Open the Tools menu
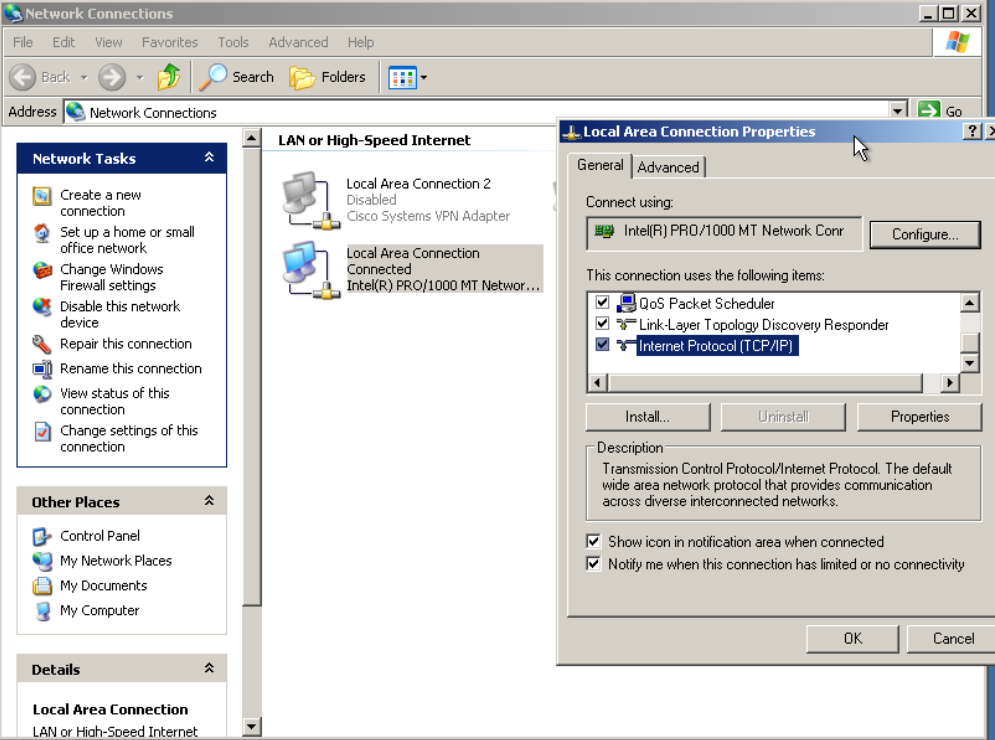Screen dimensions: 995x740 point(234,43)
